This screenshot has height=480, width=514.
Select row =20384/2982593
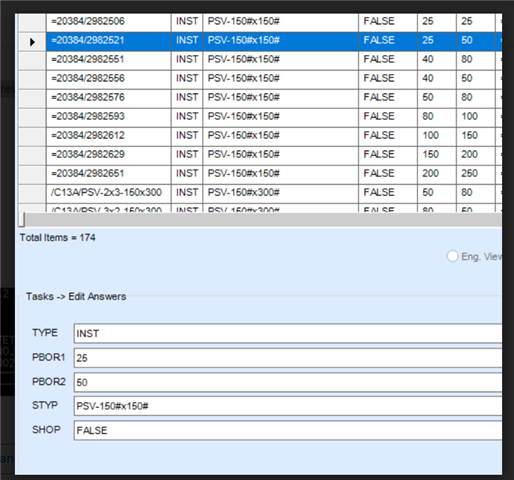point(260,117)
